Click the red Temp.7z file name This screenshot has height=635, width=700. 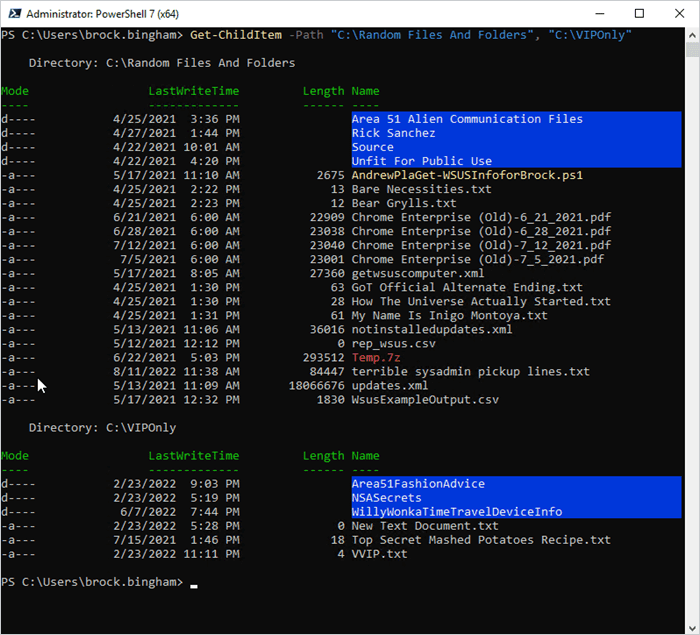coord(376,358)
